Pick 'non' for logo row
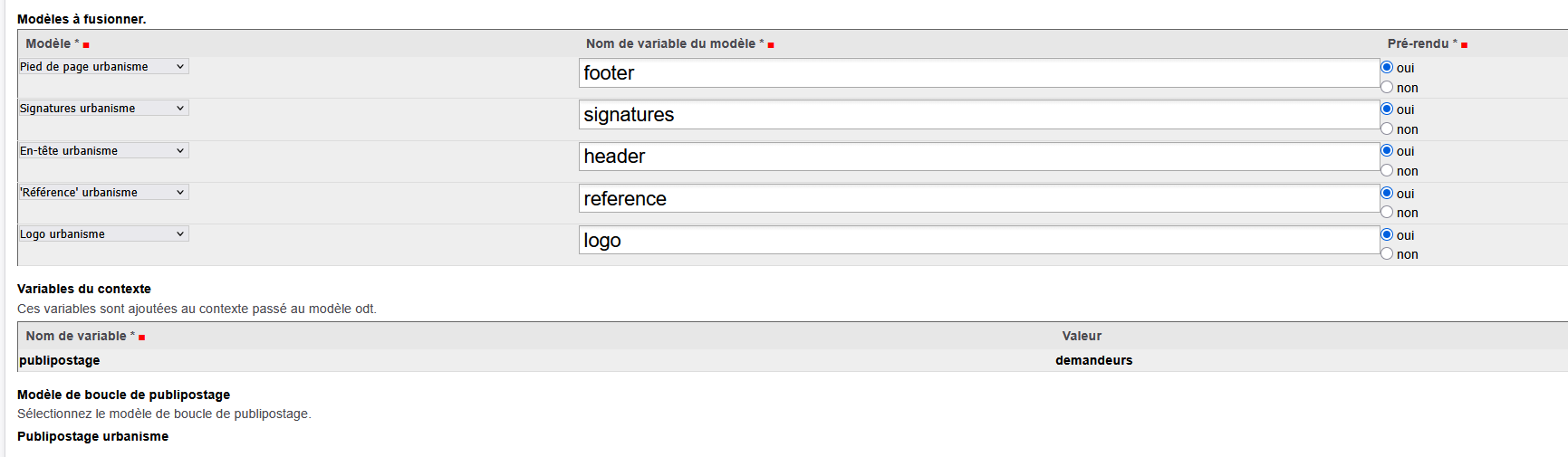 1387,253
